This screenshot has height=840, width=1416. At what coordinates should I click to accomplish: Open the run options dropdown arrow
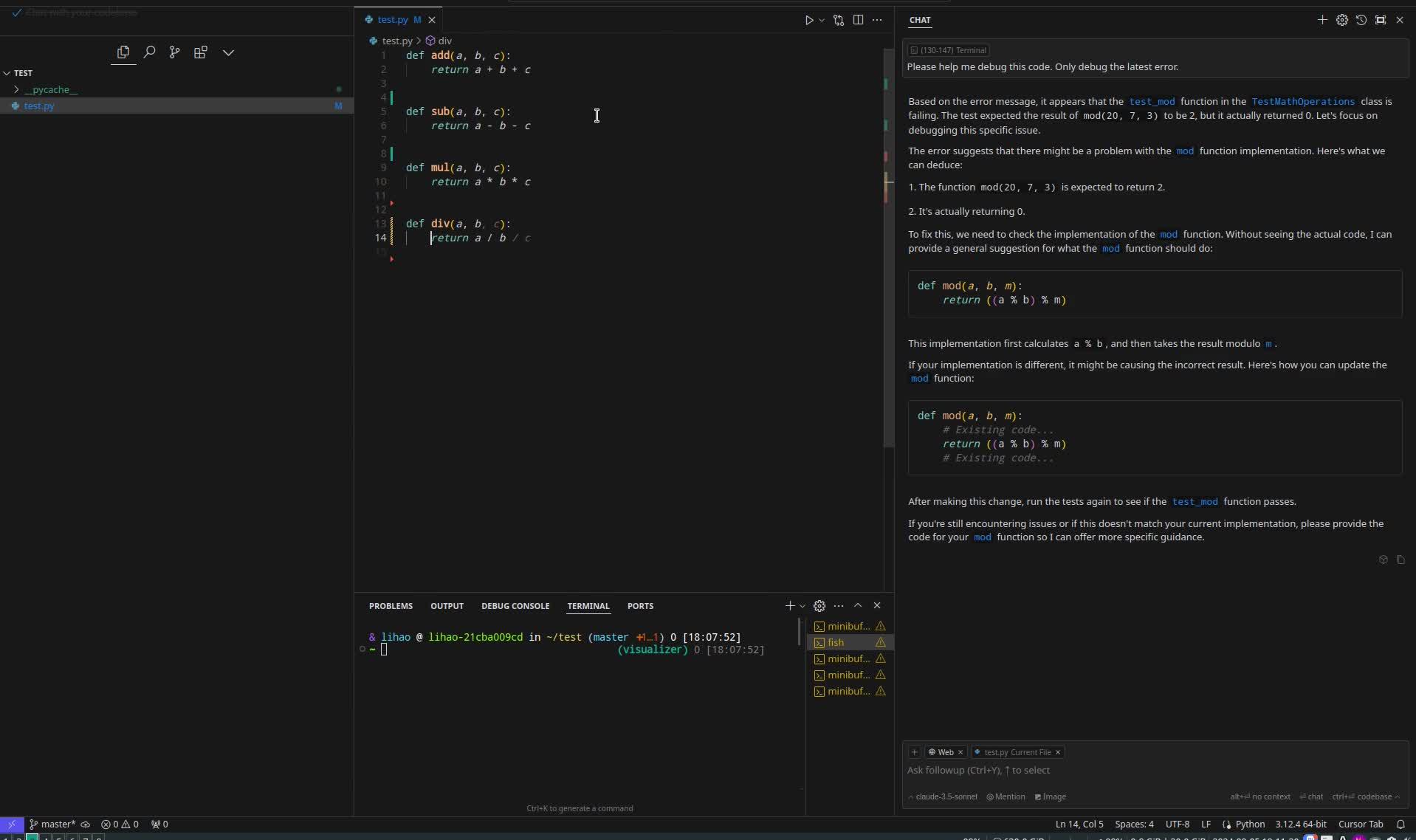click(x=822, y=20)
